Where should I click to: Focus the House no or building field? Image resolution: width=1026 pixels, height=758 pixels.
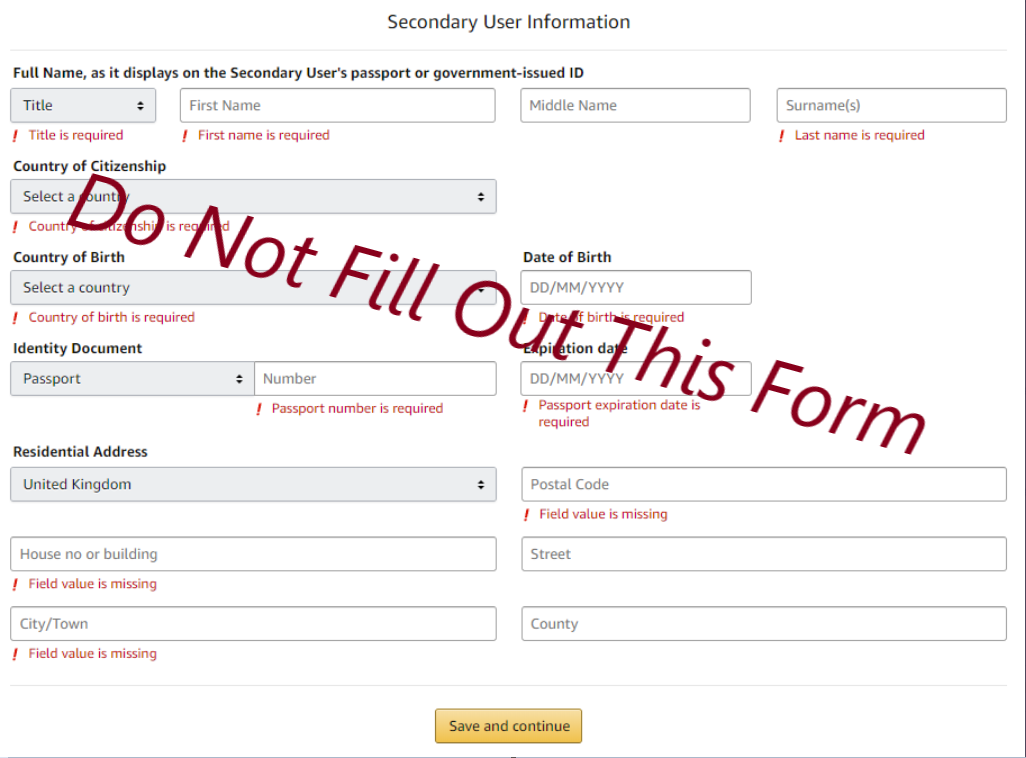click(253, 554)
